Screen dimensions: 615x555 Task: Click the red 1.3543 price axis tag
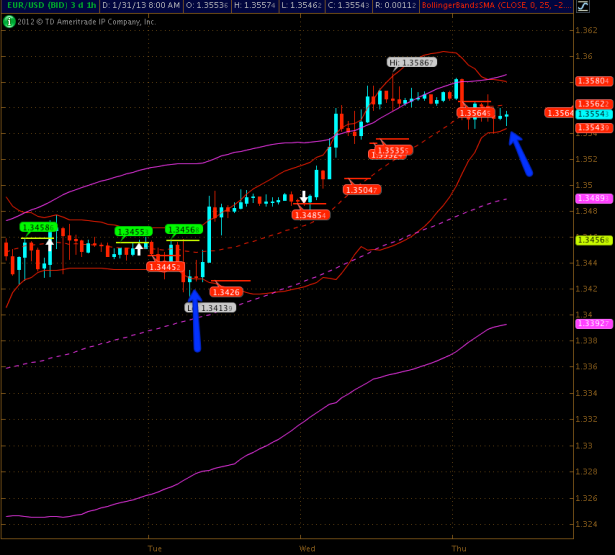(x=594, y=127)
